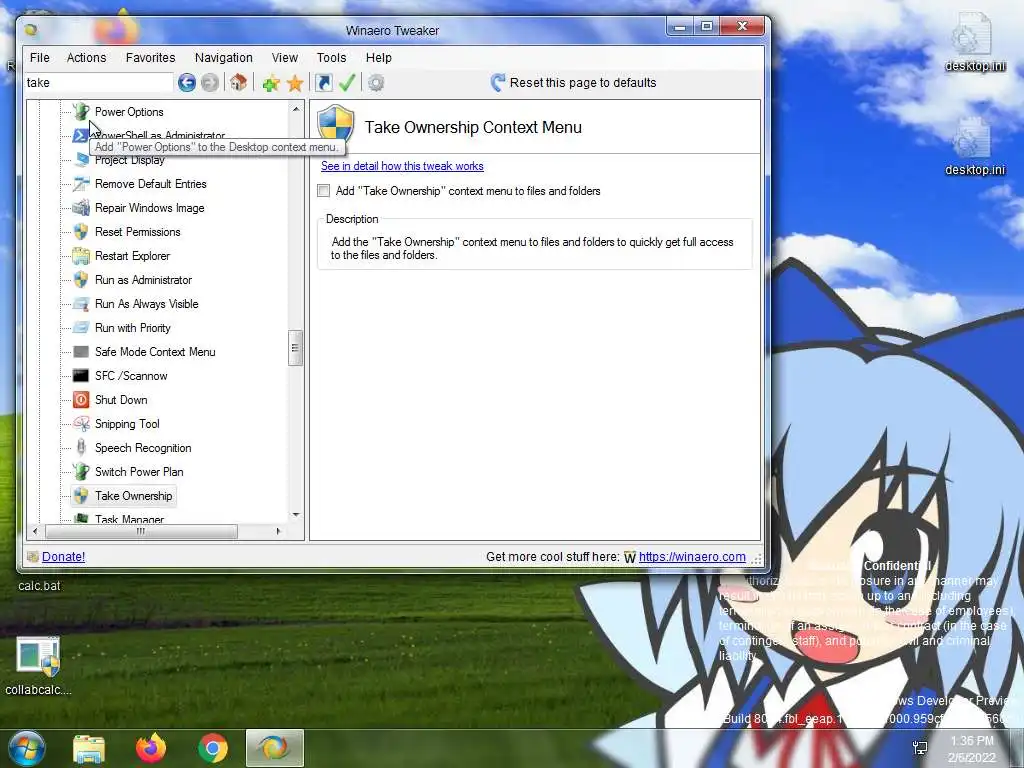
Task: Click the red Shut Down icon
Action: point(81,400)
